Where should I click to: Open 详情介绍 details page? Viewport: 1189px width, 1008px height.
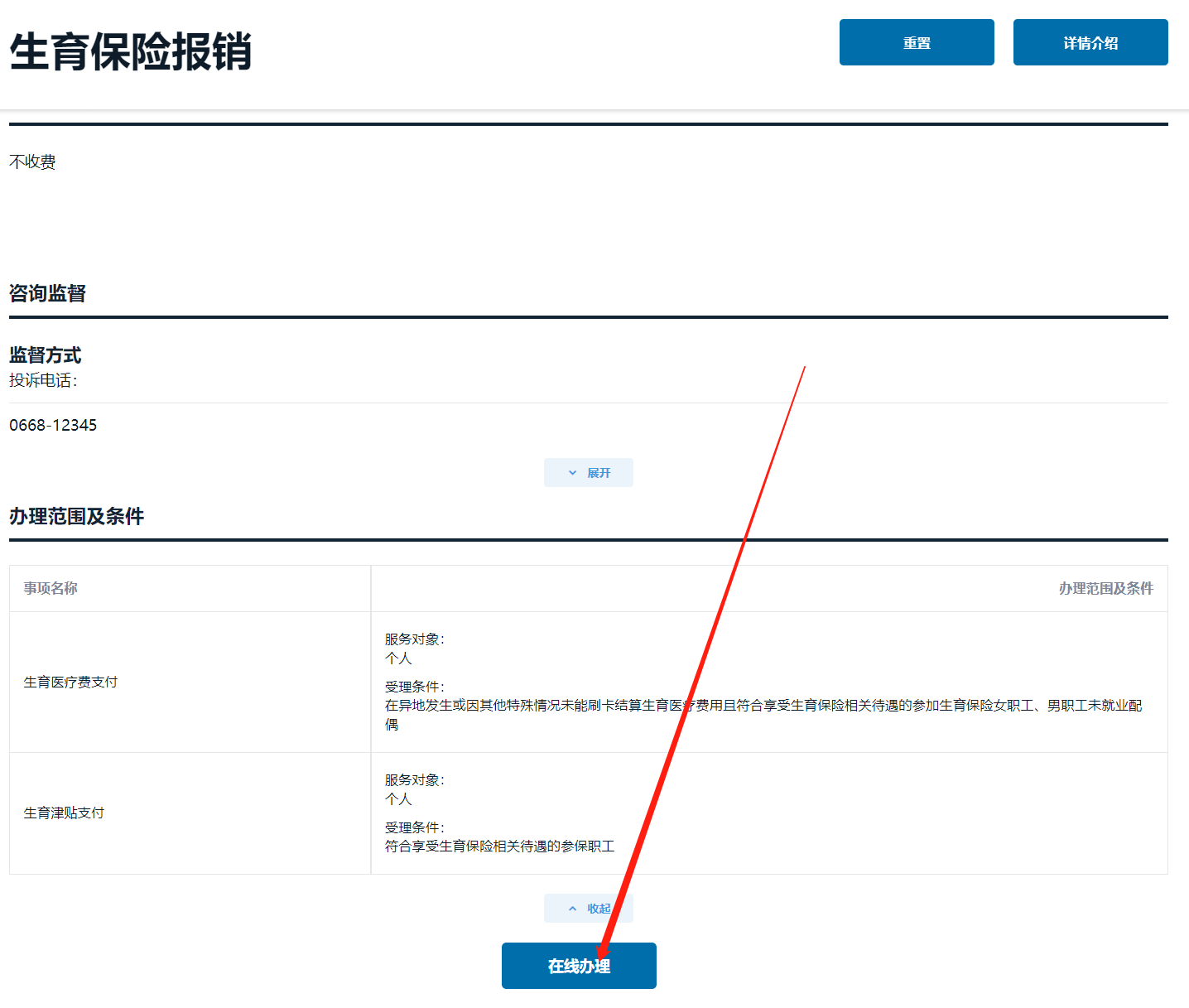[1090, 42]
